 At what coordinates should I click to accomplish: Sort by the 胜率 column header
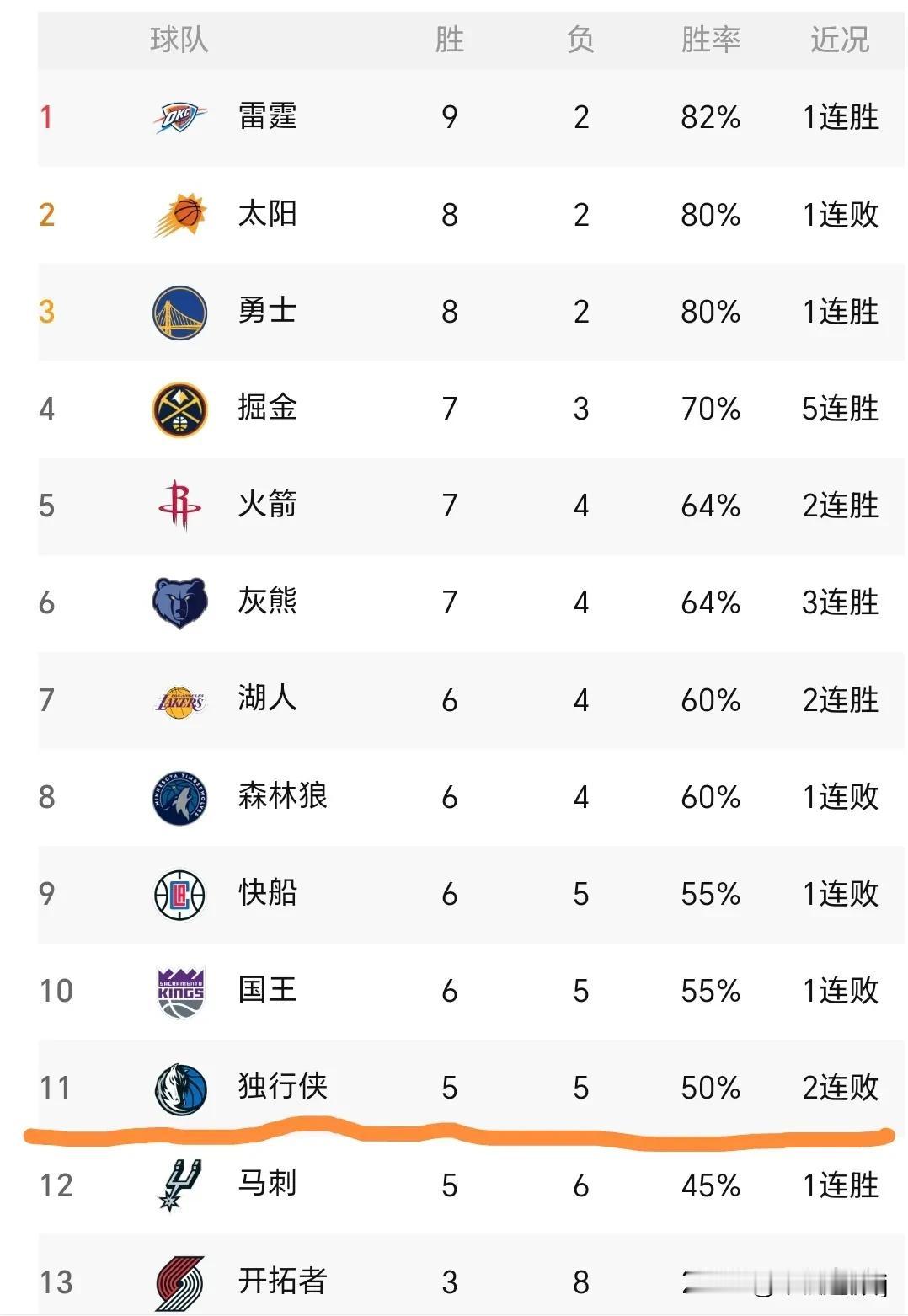711,40
